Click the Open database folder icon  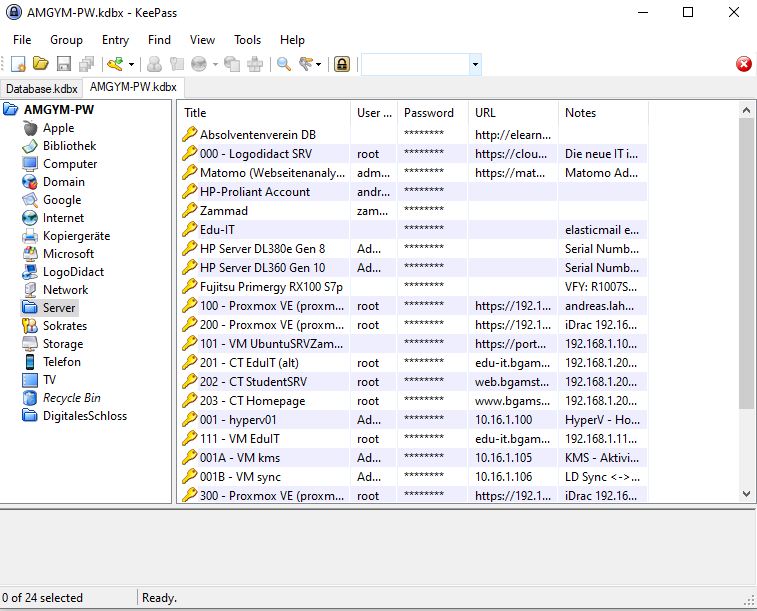(x=41, y=64)
